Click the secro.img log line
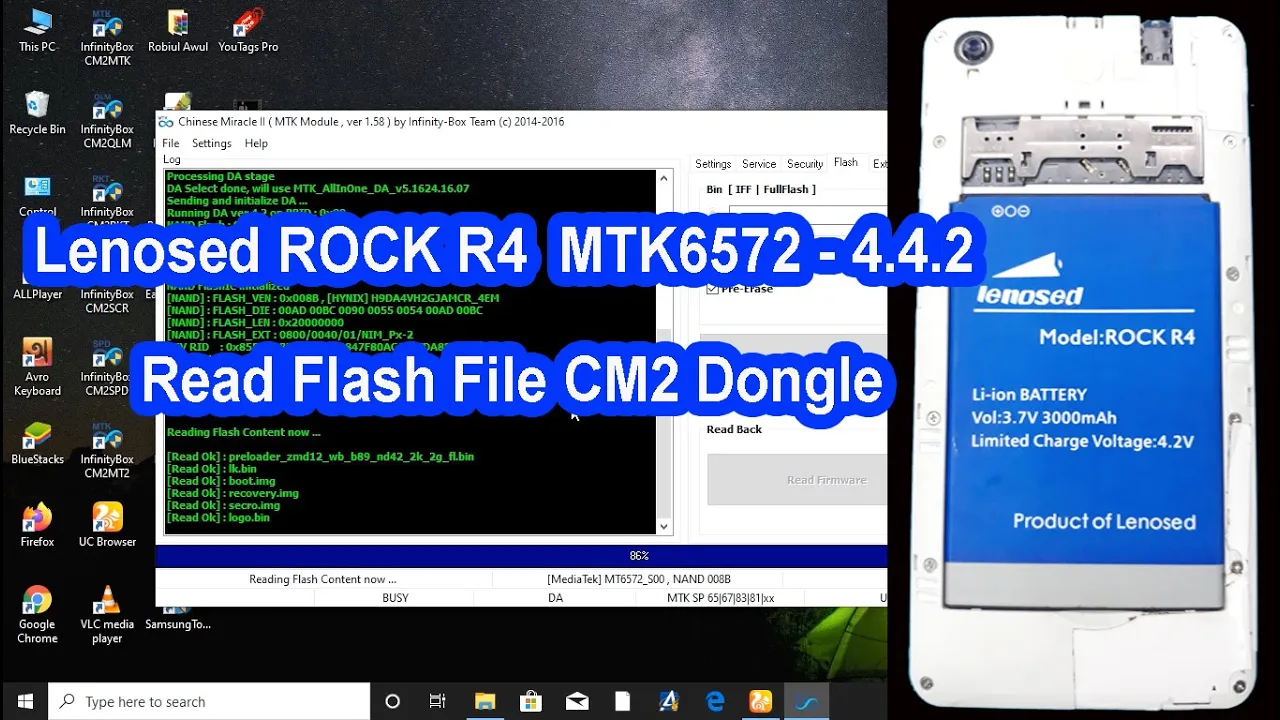The height and width of the screenshot is (720, 1280). click(x=223, y=505)
